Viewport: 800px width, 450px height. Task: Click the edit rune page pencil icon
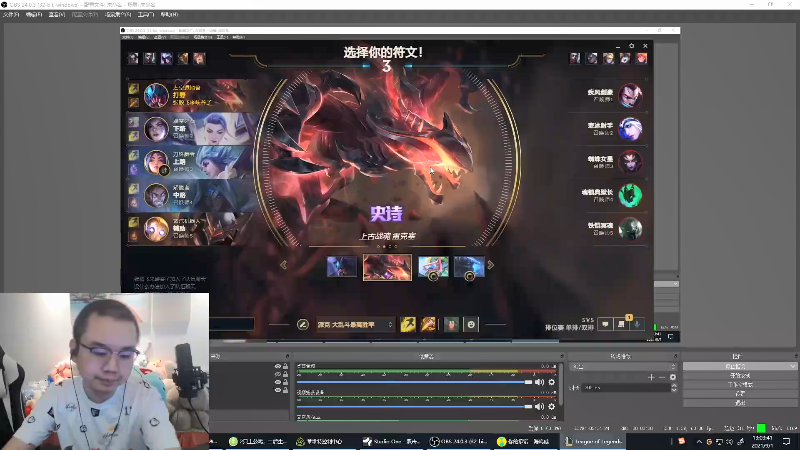[x=303, y=324]
